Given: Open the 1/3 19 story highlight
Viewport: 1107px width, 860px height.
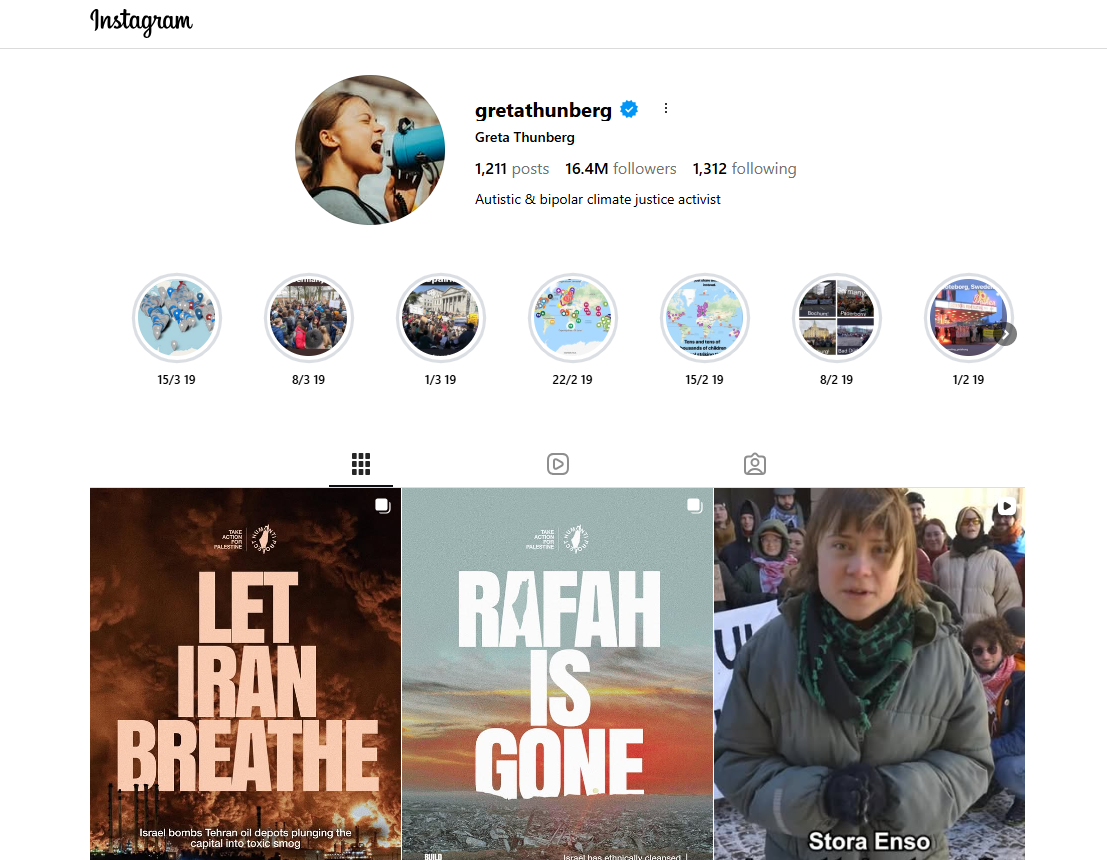Looking at the screenshot, I should [441, 318].
